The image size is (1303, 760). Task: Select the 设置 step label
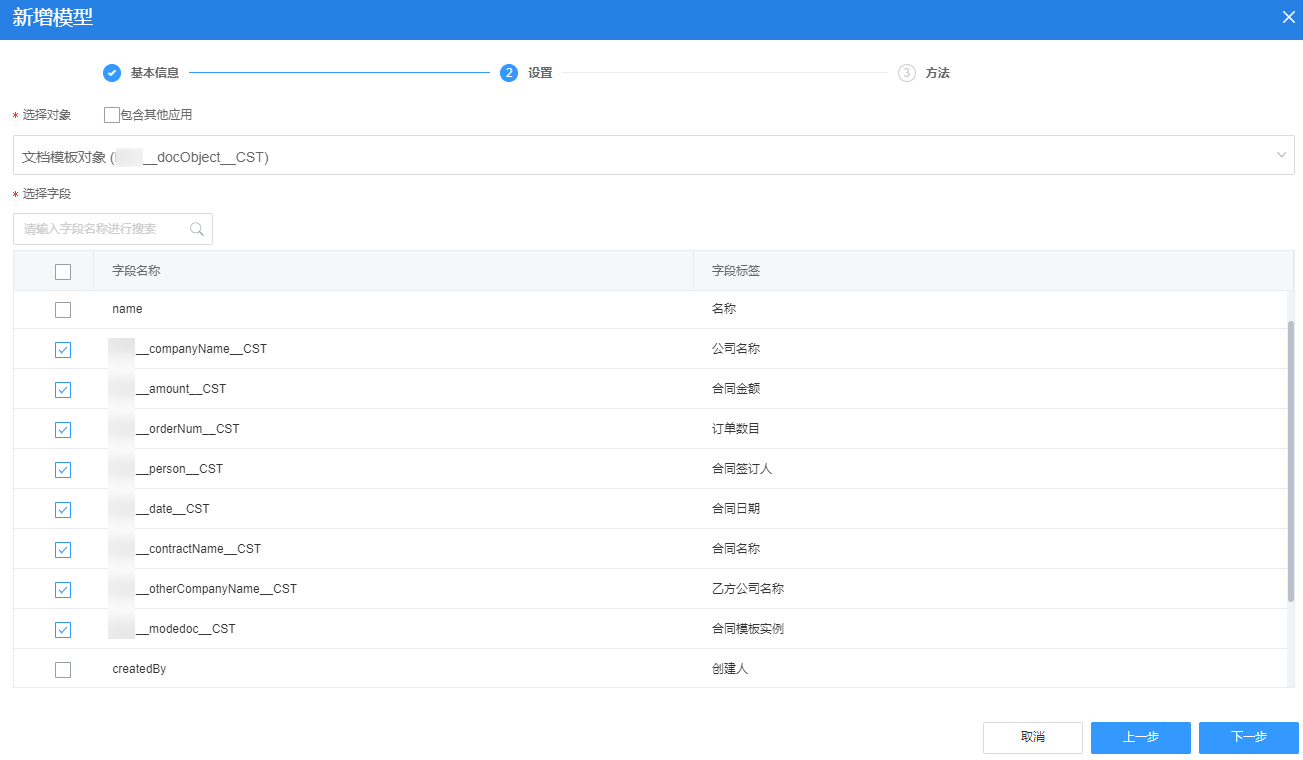[540, 73]
